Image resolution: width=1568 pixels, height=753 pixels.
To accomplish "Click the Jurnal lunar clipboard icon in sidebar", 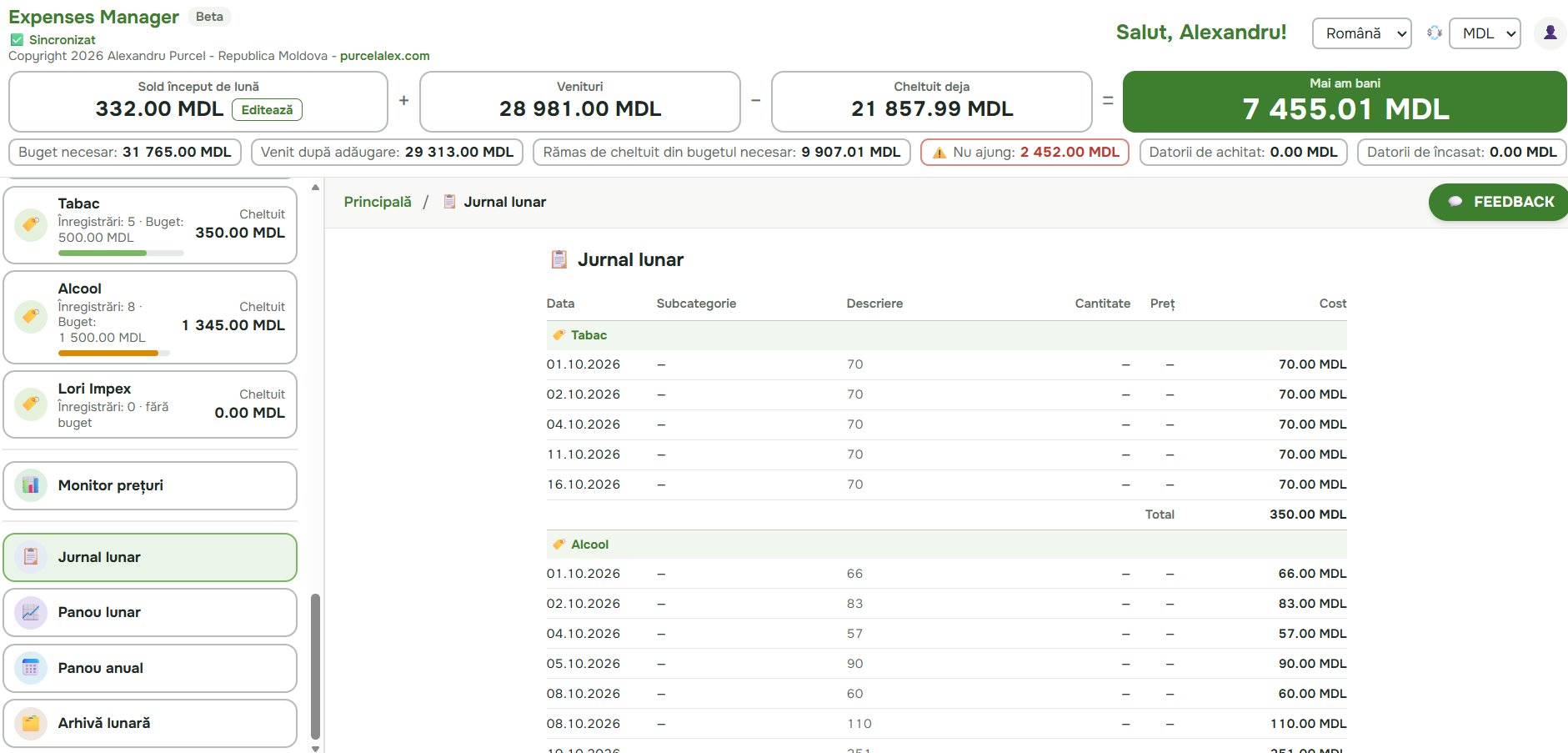I will (31, 557).
